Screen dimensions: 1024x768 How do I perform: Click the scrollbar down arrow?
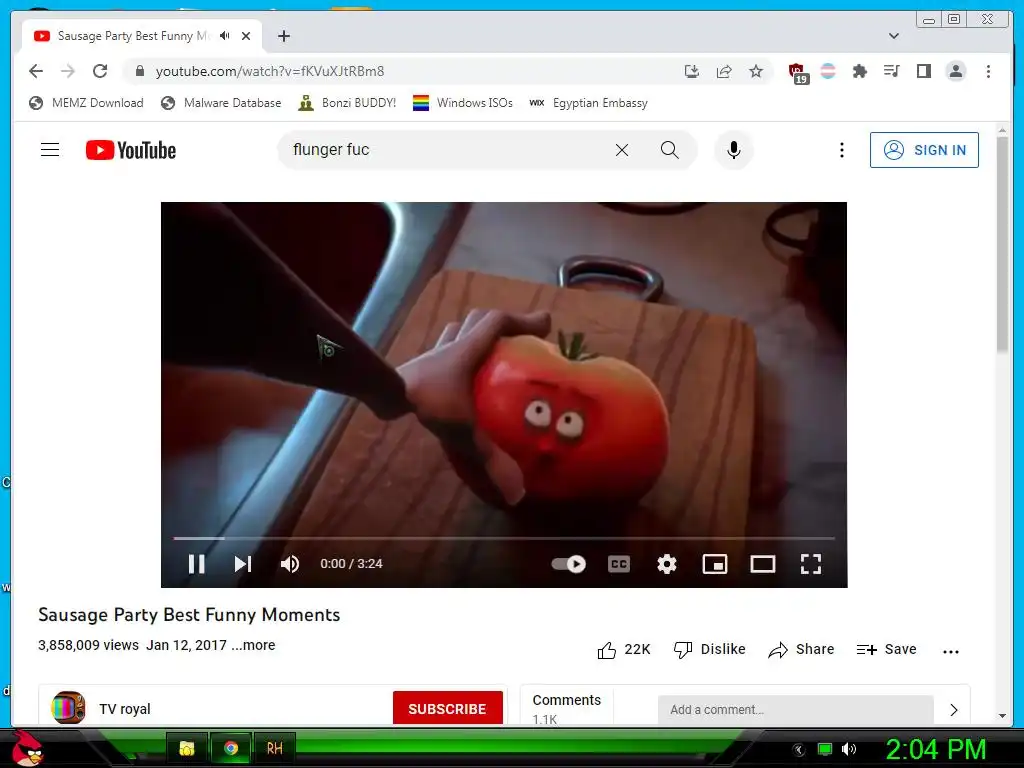tap(1002, 716)
